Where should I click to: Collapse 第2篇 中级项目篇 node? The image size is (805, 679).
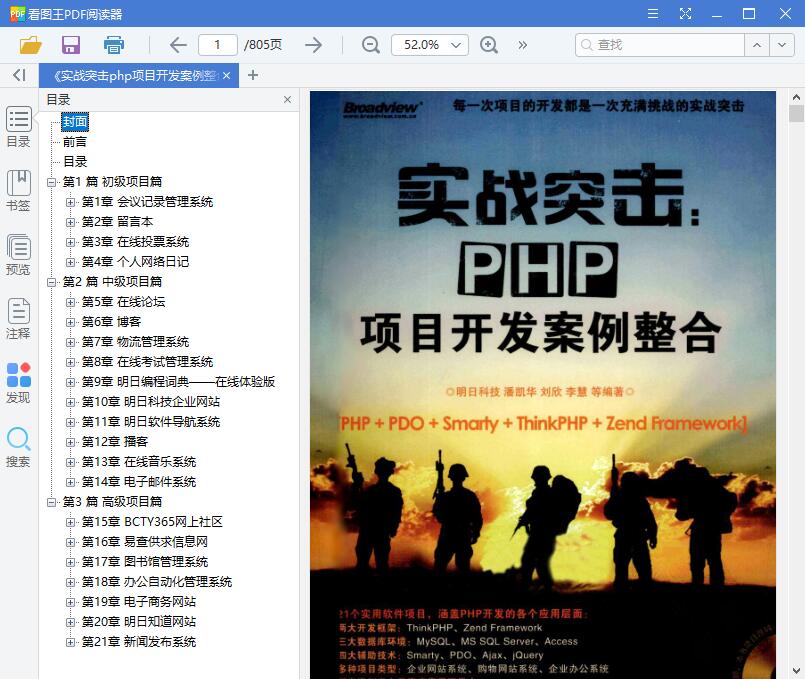[51, 282]
